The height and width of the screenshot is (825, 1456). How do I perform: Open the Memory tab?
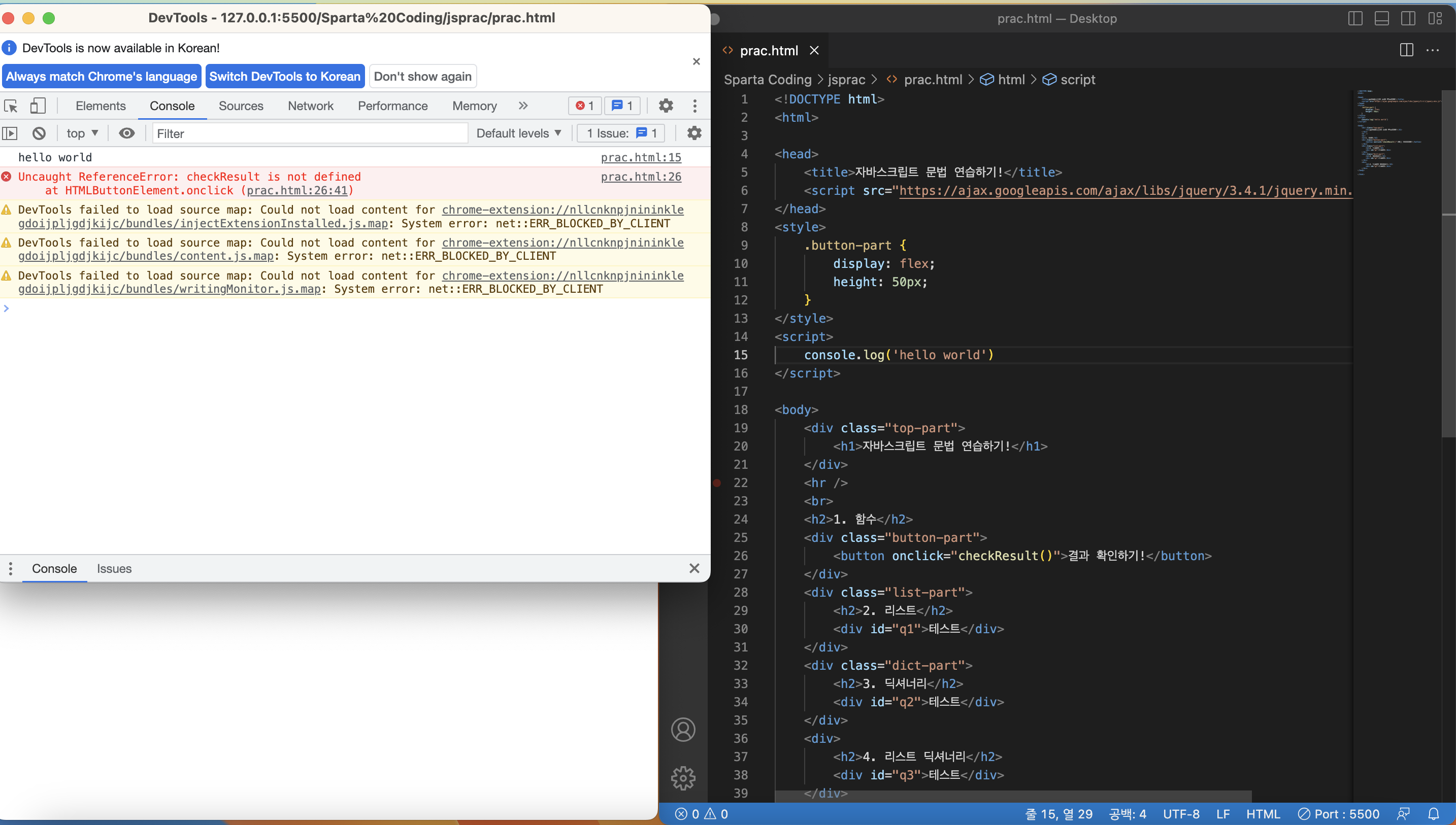pyautogui.click(x=474, y=106)
